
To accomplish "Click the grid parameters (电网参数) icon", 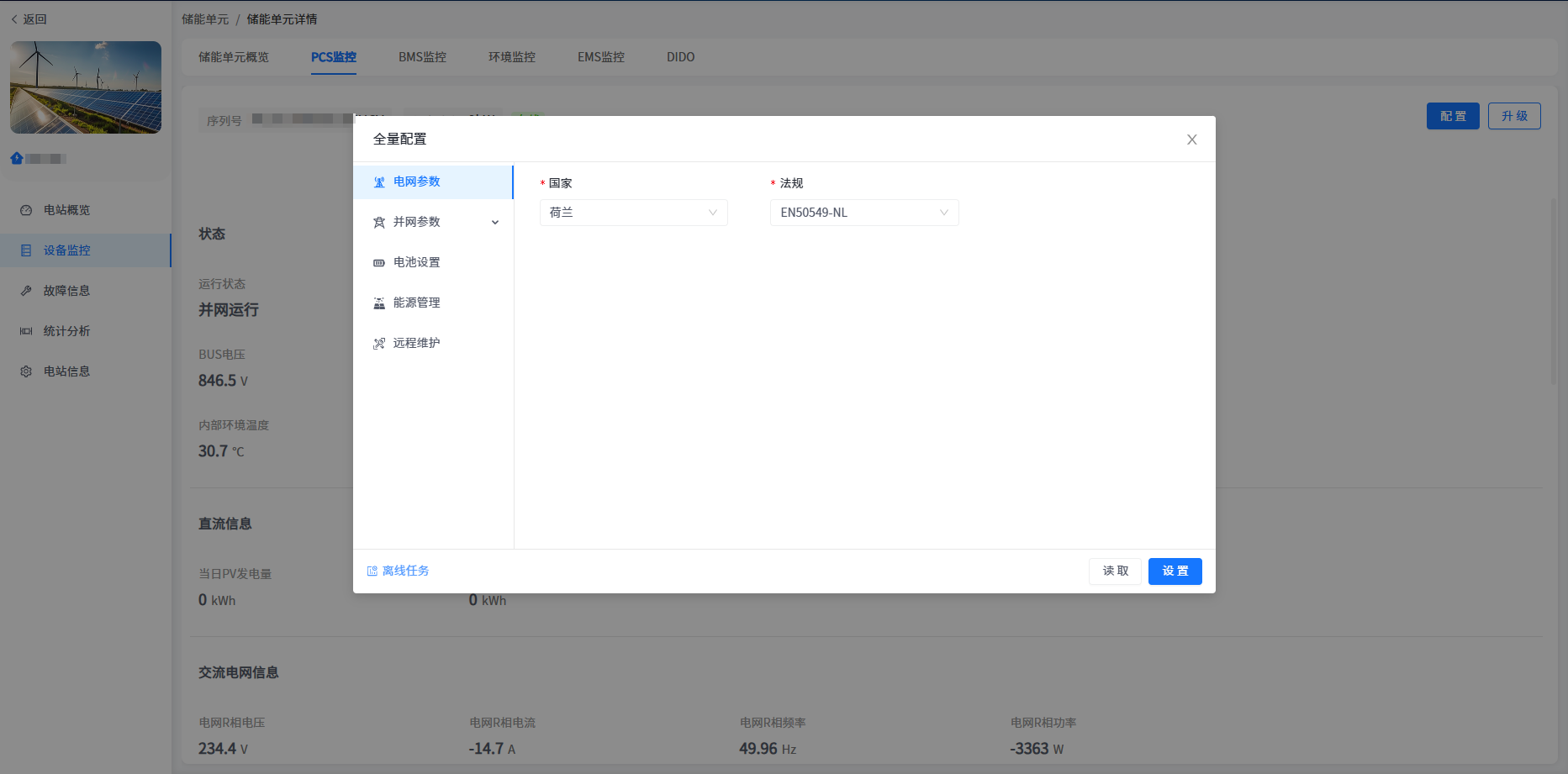I will 379,182.
